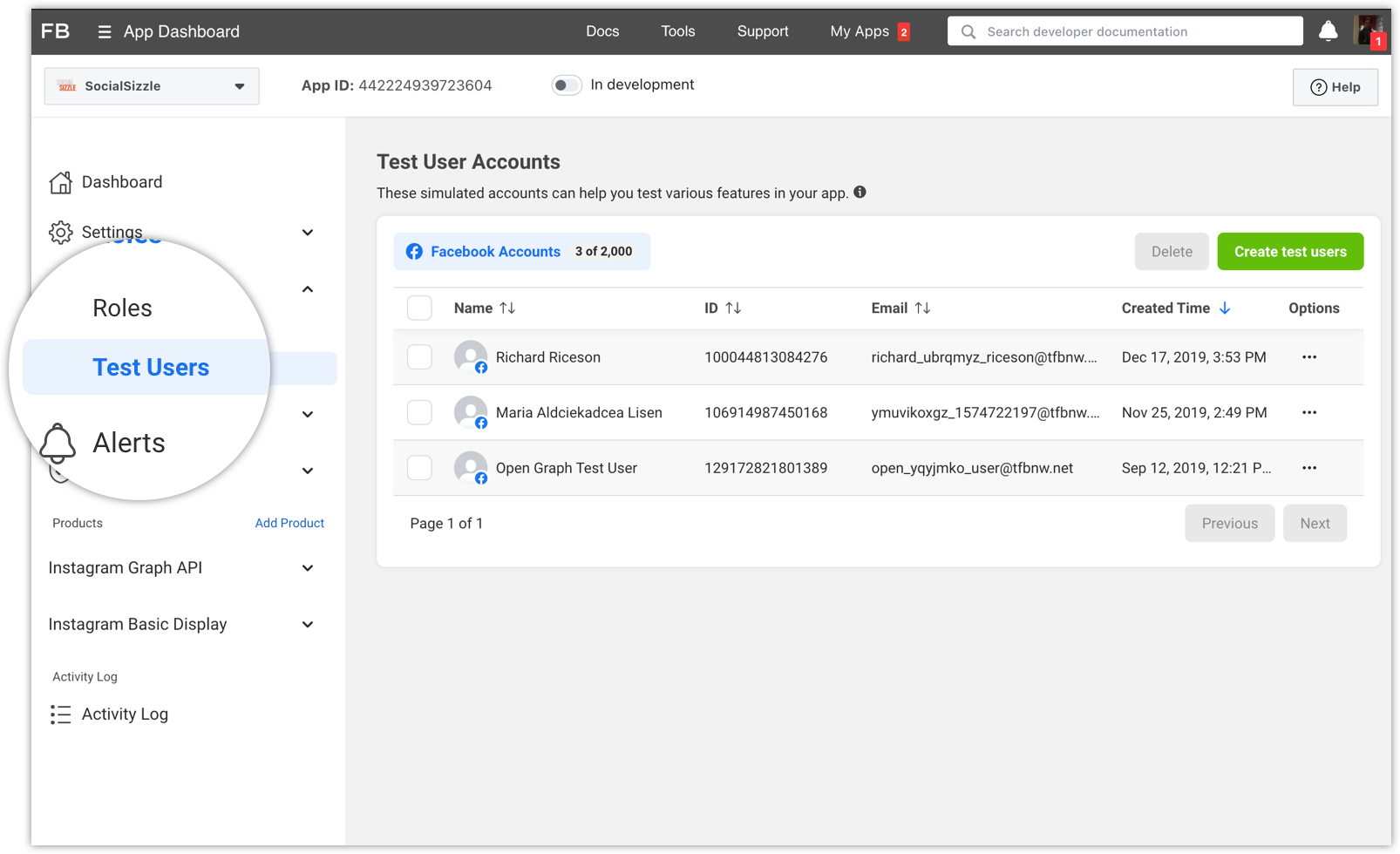The height and width of the screenshot is (854, 1400).
Task: Click Open Graph Test User's avatar
Action: [x=471, y=468]
